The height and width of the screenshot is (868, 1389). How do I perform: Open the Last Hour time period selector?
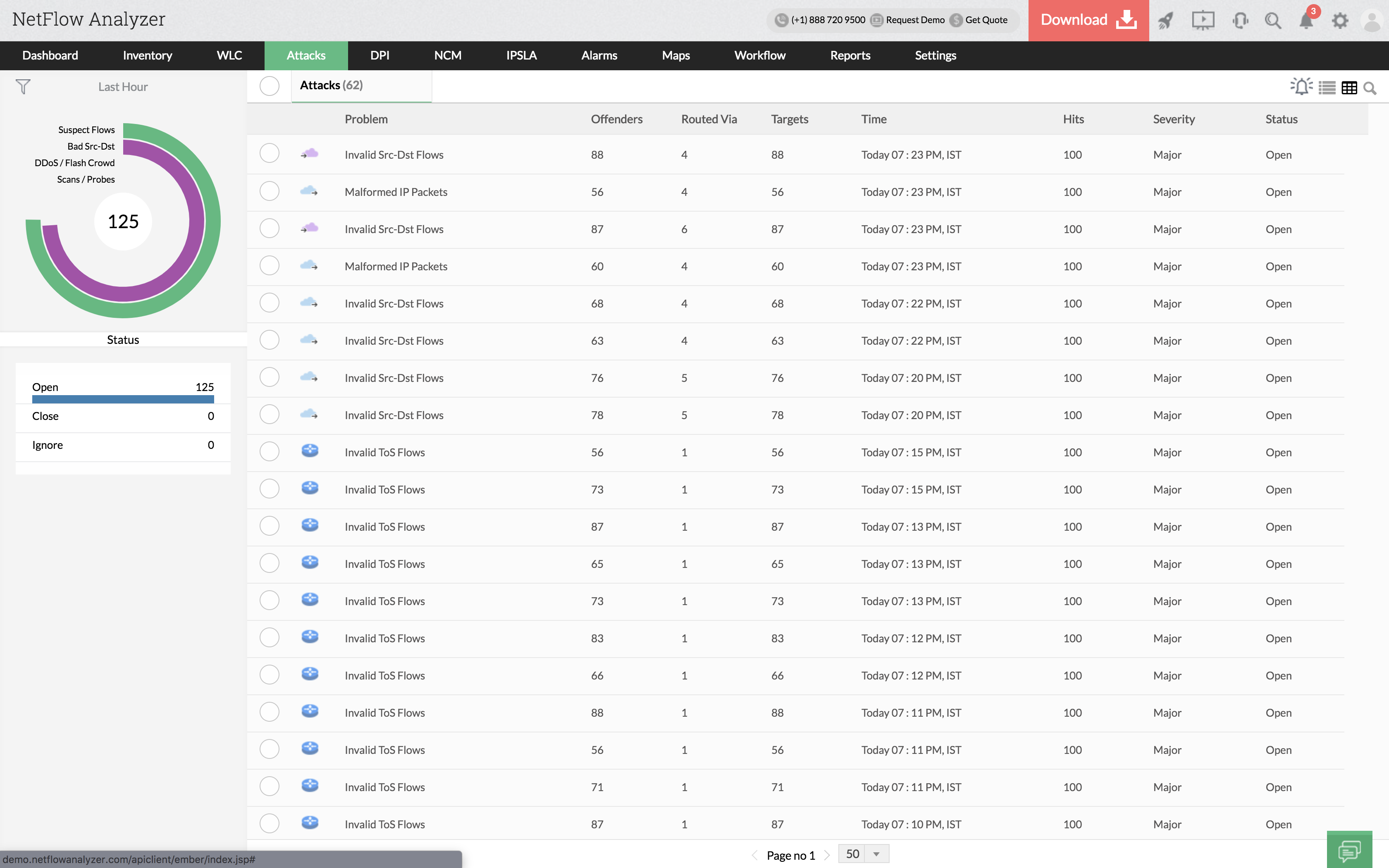[123, 87]
